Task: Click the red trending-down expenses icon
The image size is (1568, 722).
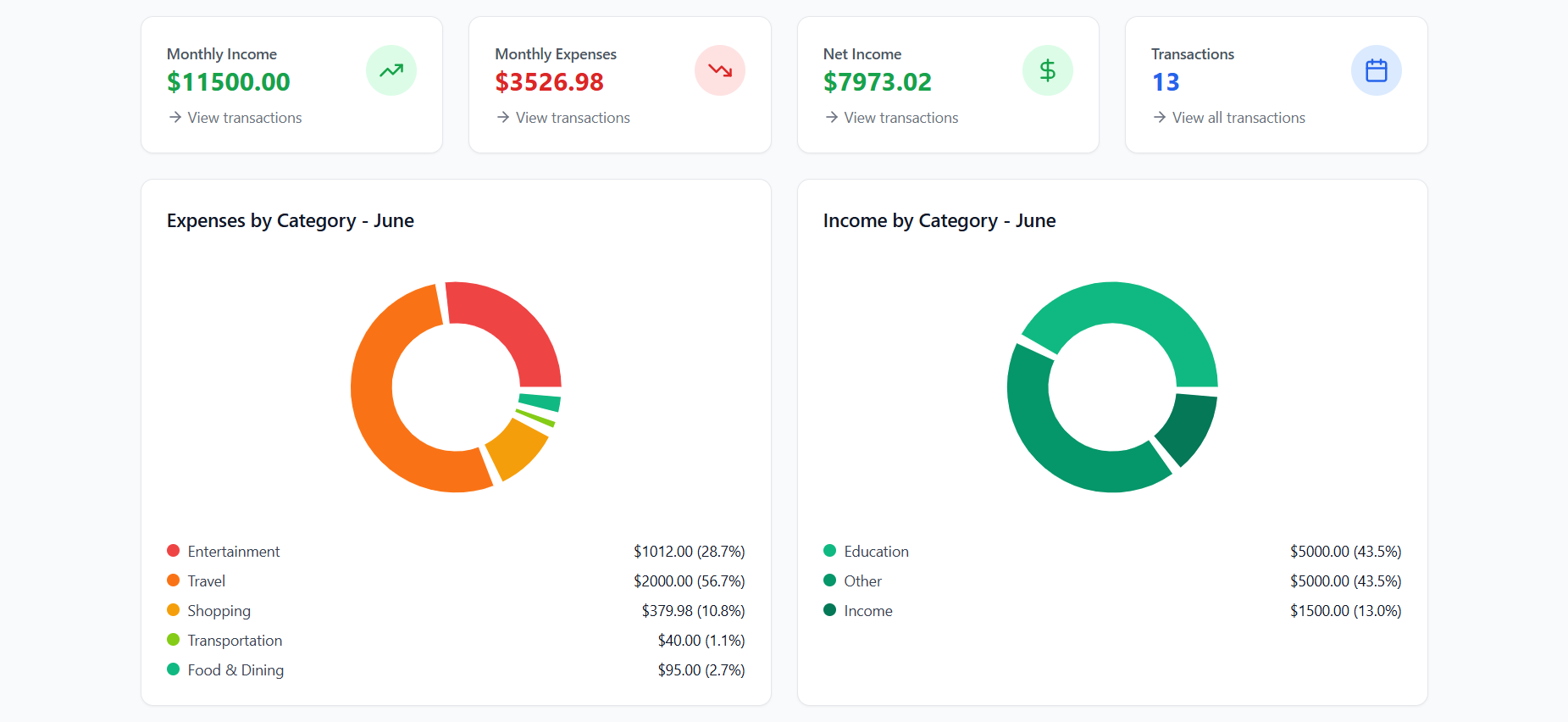Action: (x=720, y=70)
